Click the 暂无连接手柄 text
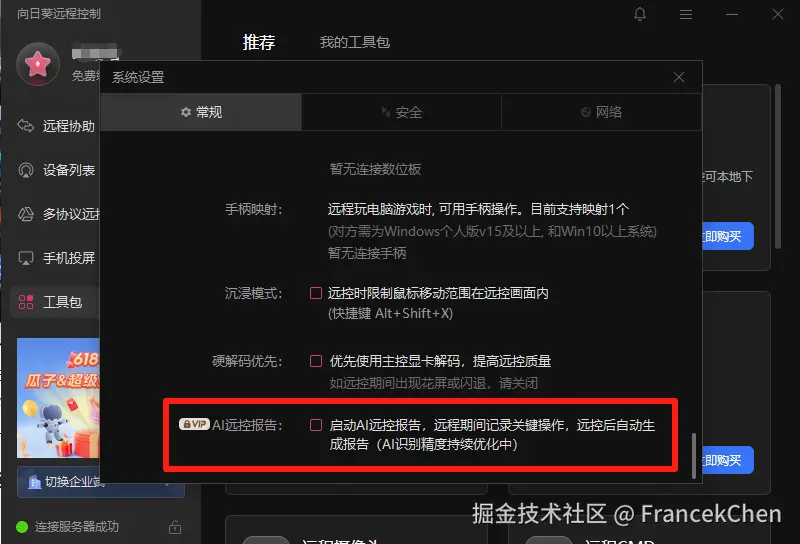 [x=367, y=253]
